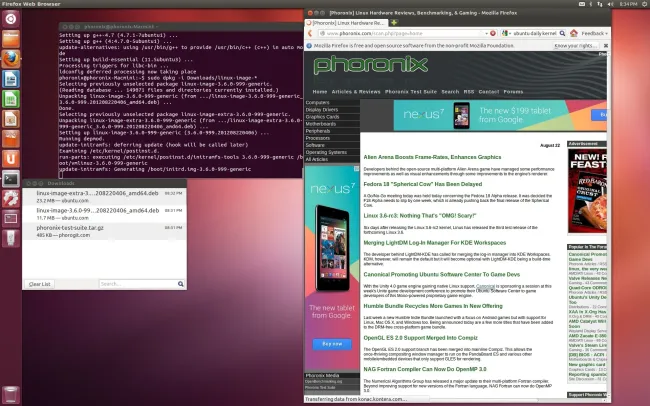The width and height of the screenshot is (650, 406).
Task: Open Articles & Reviews in Phoronix navigation
Action: [x=356, y=92]
